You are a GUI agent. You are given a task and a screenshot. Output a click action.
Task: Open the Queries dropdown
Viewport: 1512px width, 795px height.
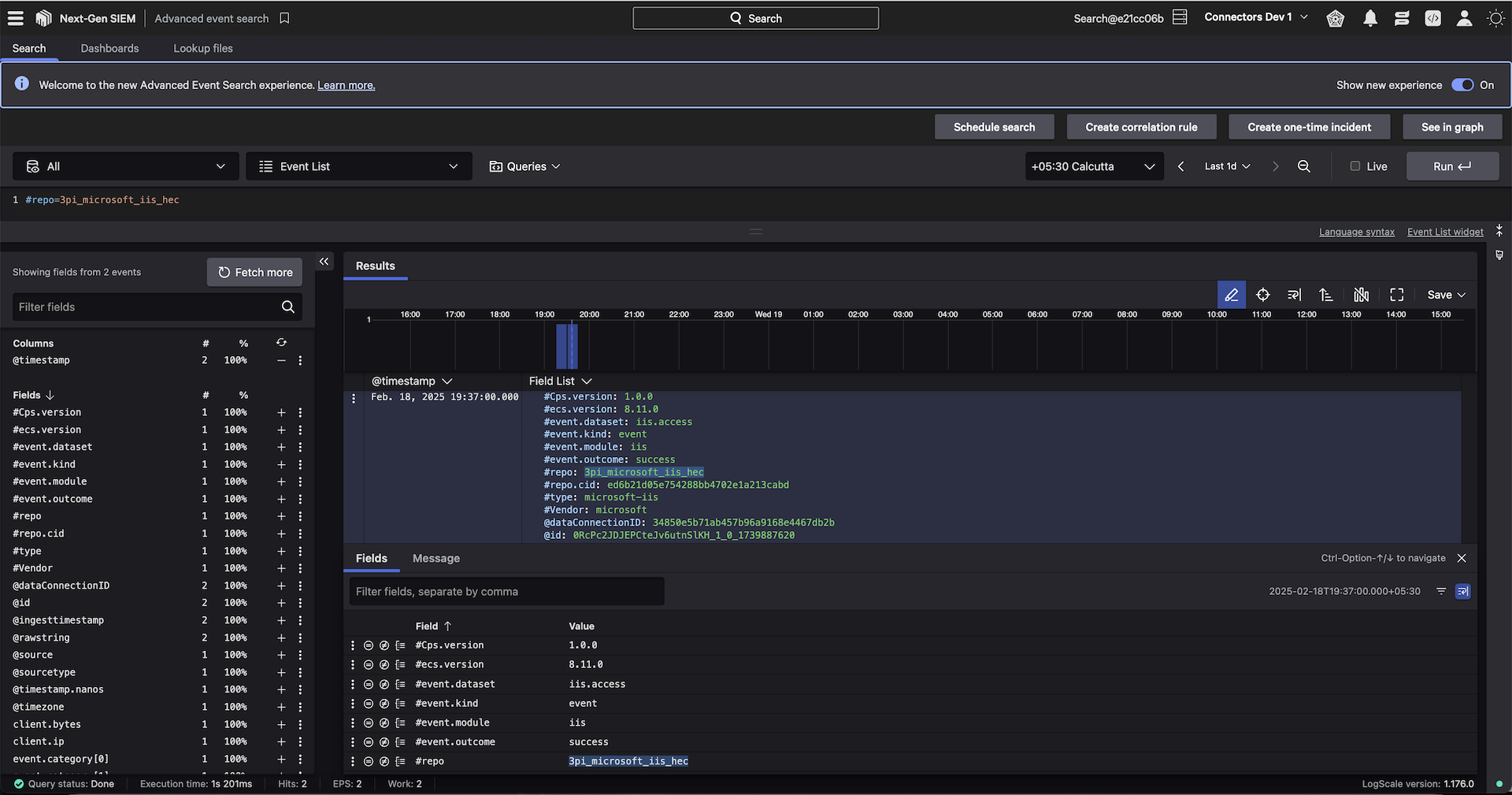click(524, 166)
